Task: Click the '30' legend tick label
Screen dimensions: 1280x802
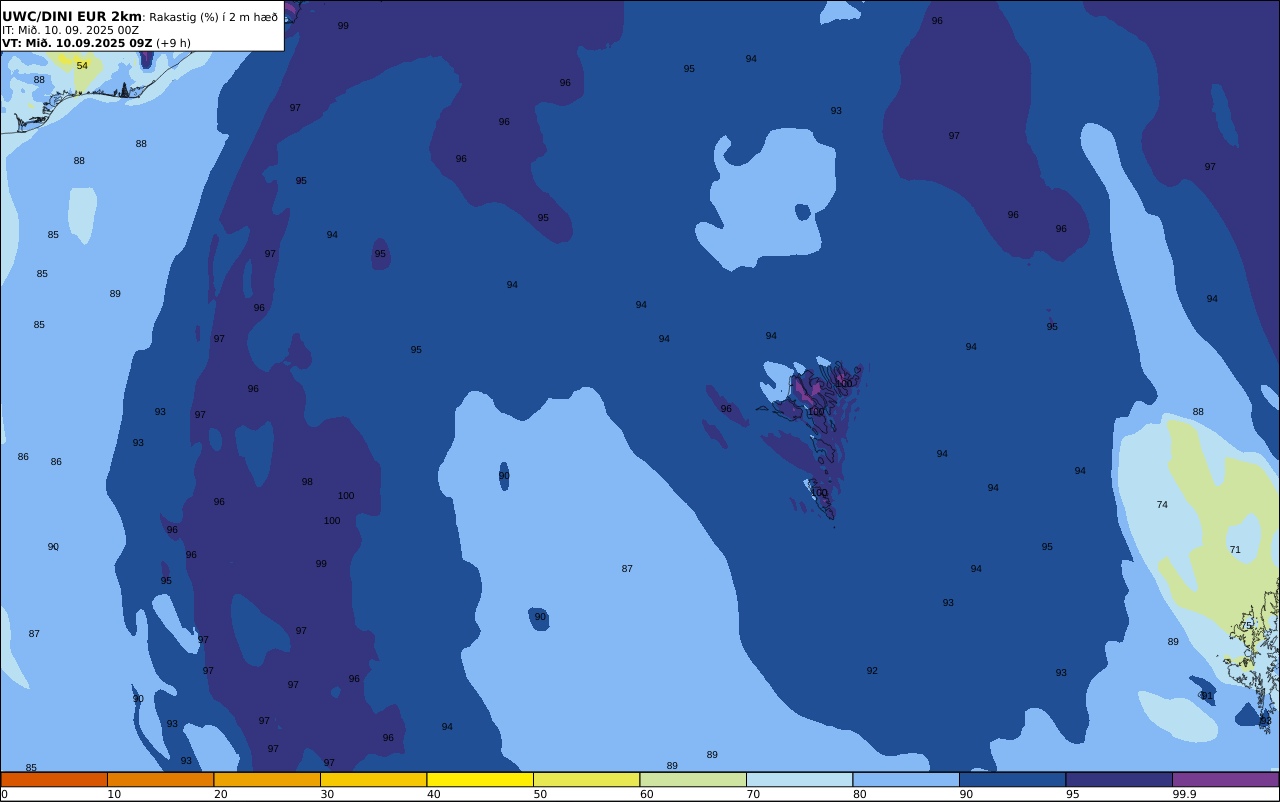Action: click(327, 794)
